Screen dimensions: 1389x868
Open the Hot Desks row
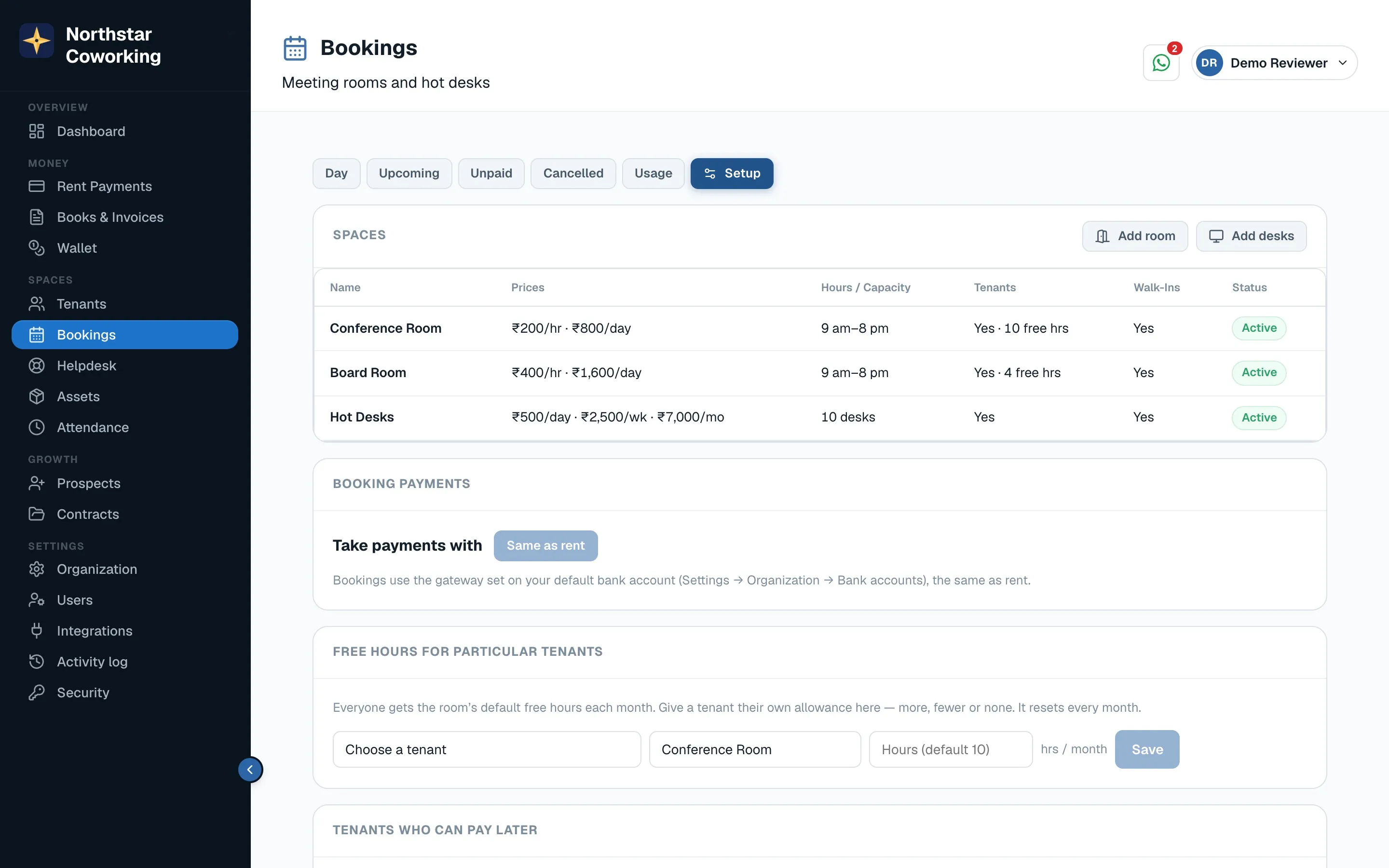[819, 418]
